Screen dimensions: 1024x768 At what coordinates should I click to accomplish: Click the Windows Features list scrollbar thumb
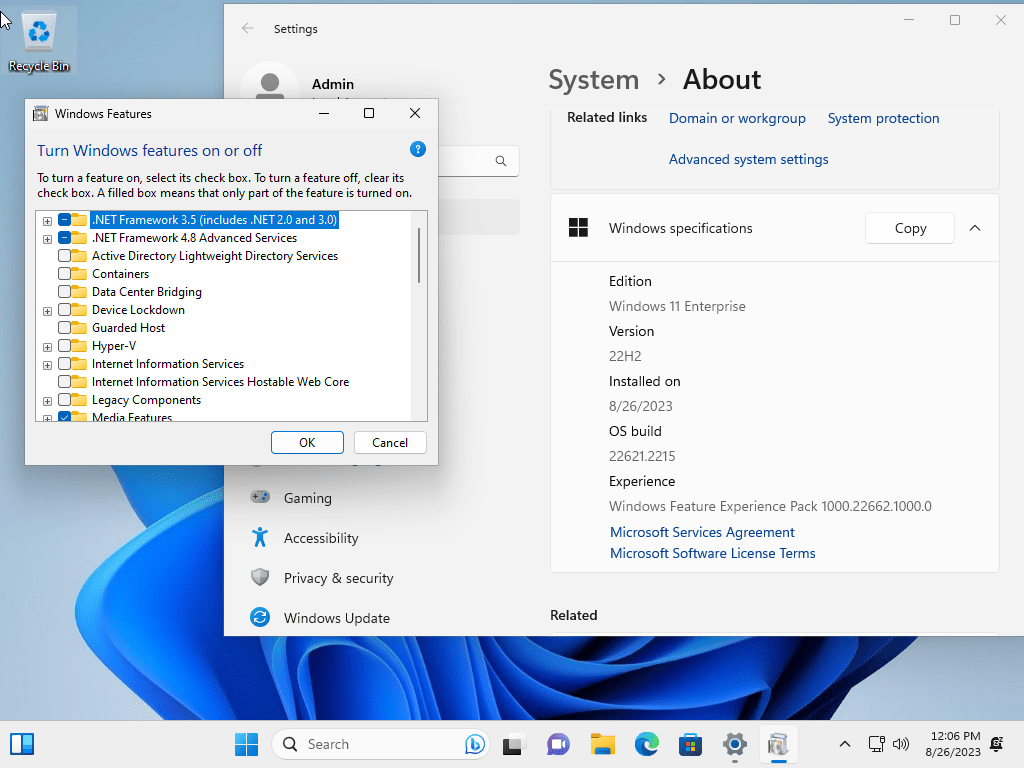pyautogui.click(x=419, y=255)
